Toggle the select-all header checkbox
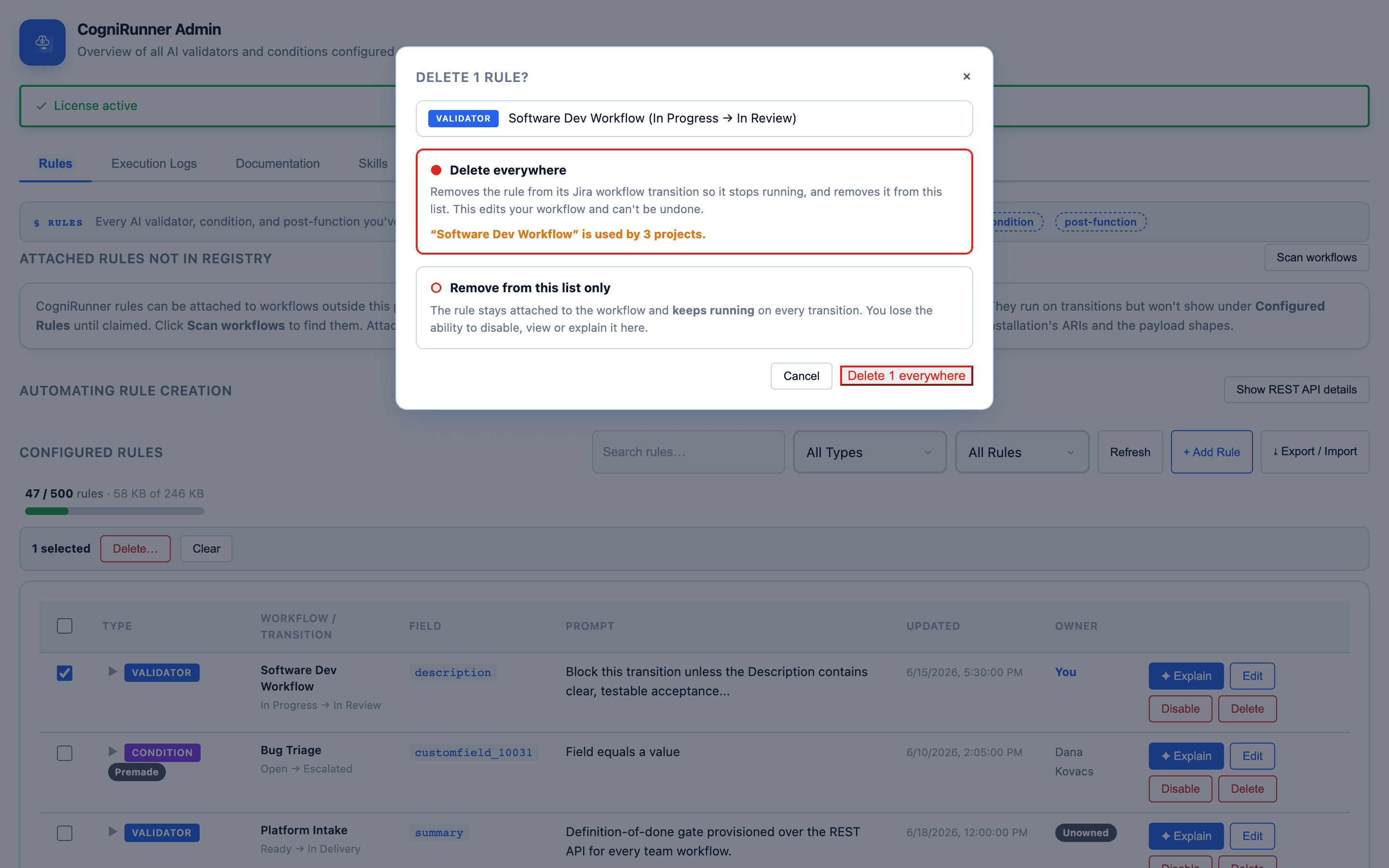The height and width of the screenshot is (868, 1389). pyautogui.click(x=65, y=626)
